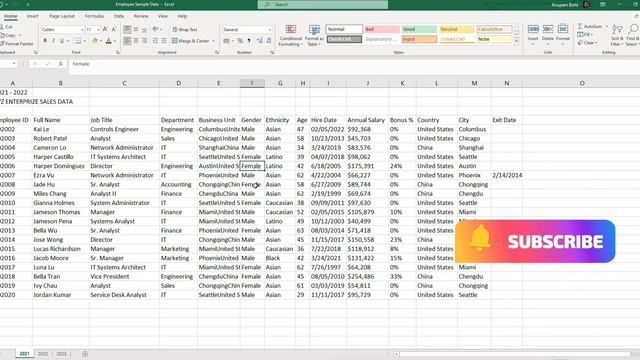640x360 pixels.
Task: Apply the Neutral cell style
Action: [x=456, y=29]
